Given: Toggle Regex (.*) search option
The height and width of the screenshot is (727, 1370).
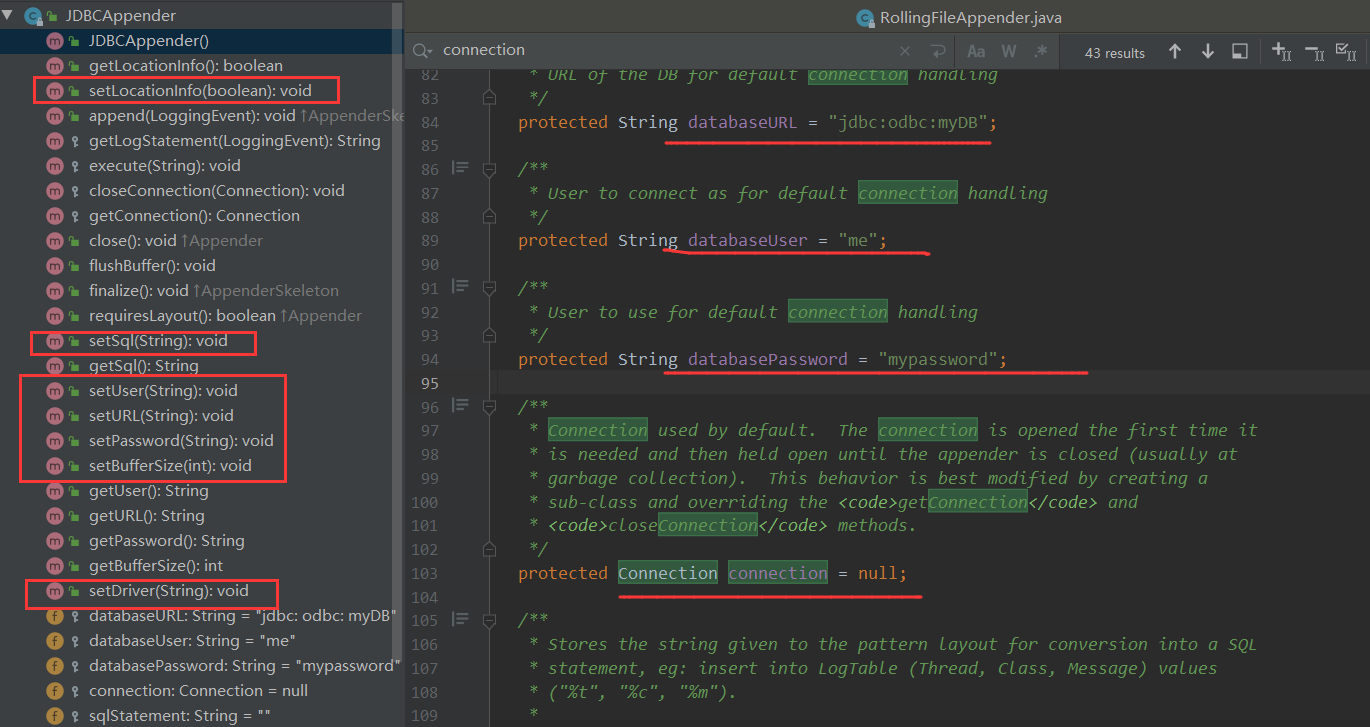Looking at the screenshot, I should coord(1040,51).
